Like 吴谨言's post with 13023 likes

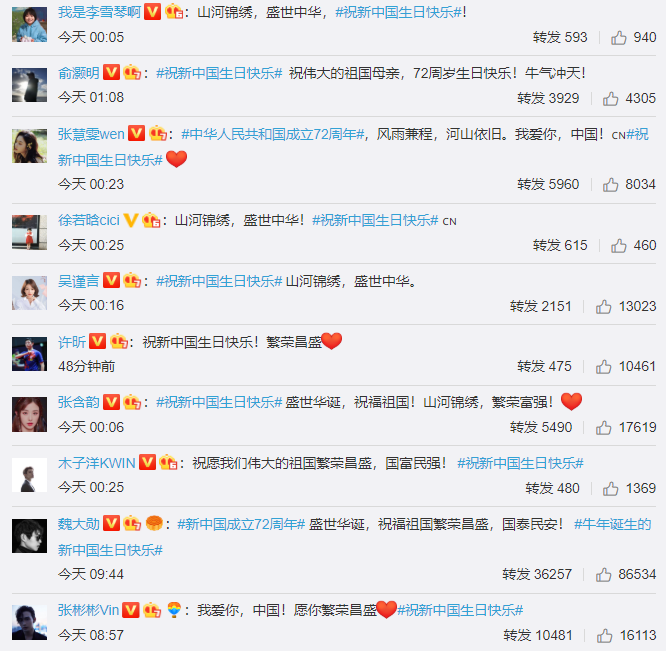(603, 307)
